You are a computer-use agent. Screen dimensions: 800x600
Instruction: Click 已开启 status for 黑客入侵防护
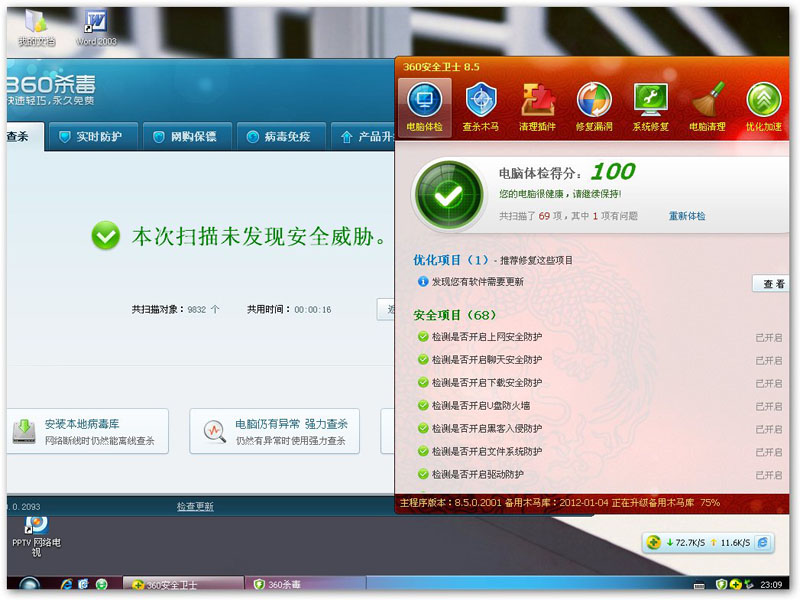[x=769, y=430]
